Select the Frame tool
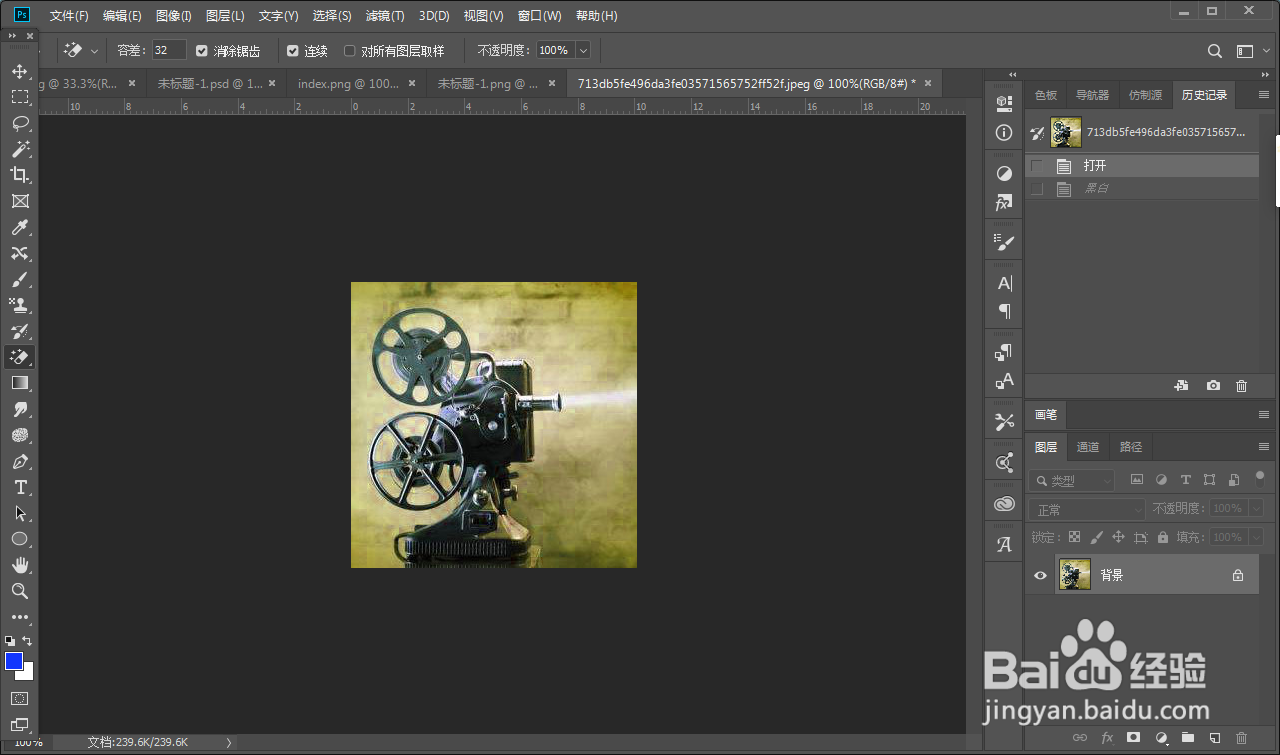The height and width of the screenshot is (755, 1280). pyautogui.click(x=19, y=201)
